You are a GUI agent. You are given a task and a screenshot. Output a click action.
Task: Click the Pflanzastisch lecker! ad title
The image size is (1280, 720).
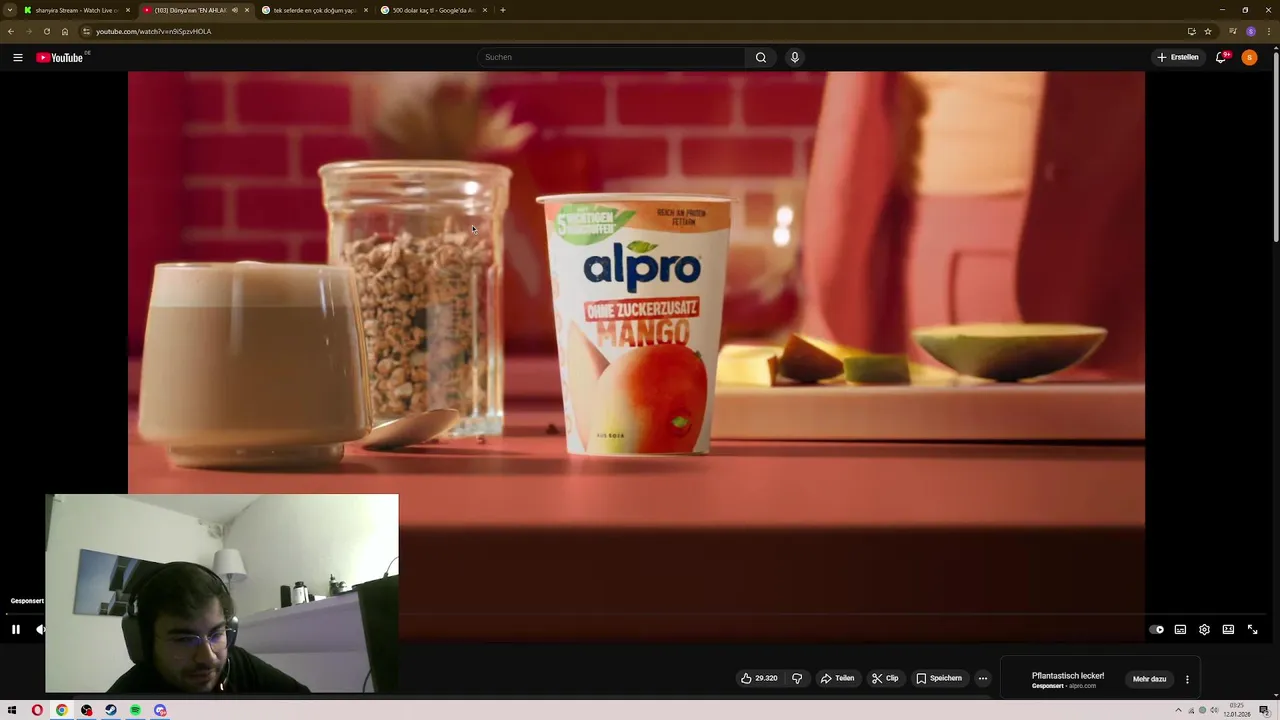(1068, 675)
